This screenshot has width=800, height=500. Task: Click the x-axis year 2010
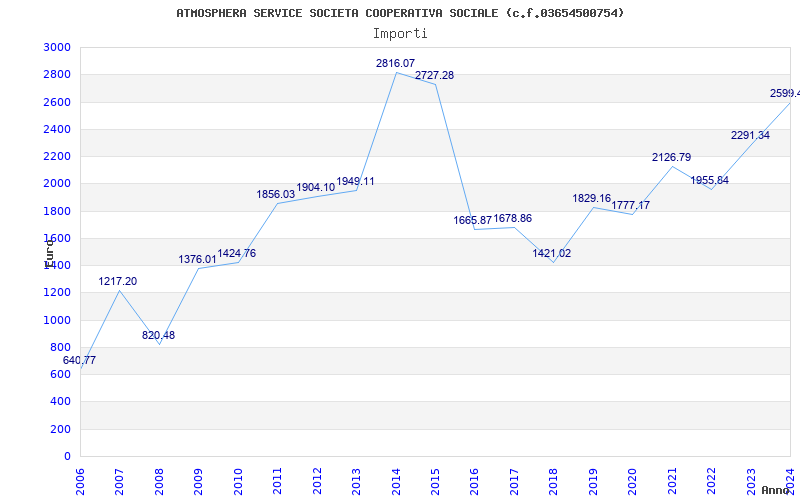tap(238, 482)
